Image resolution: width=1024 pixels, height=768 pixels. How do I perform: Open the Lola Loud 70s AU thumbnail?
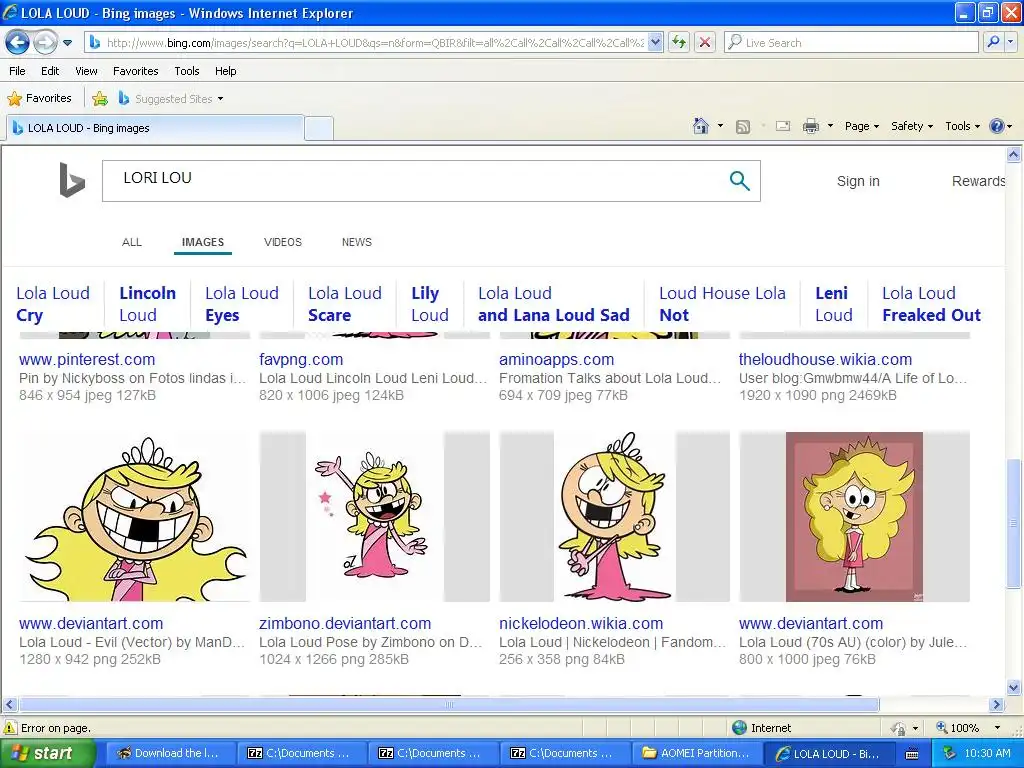854,517
